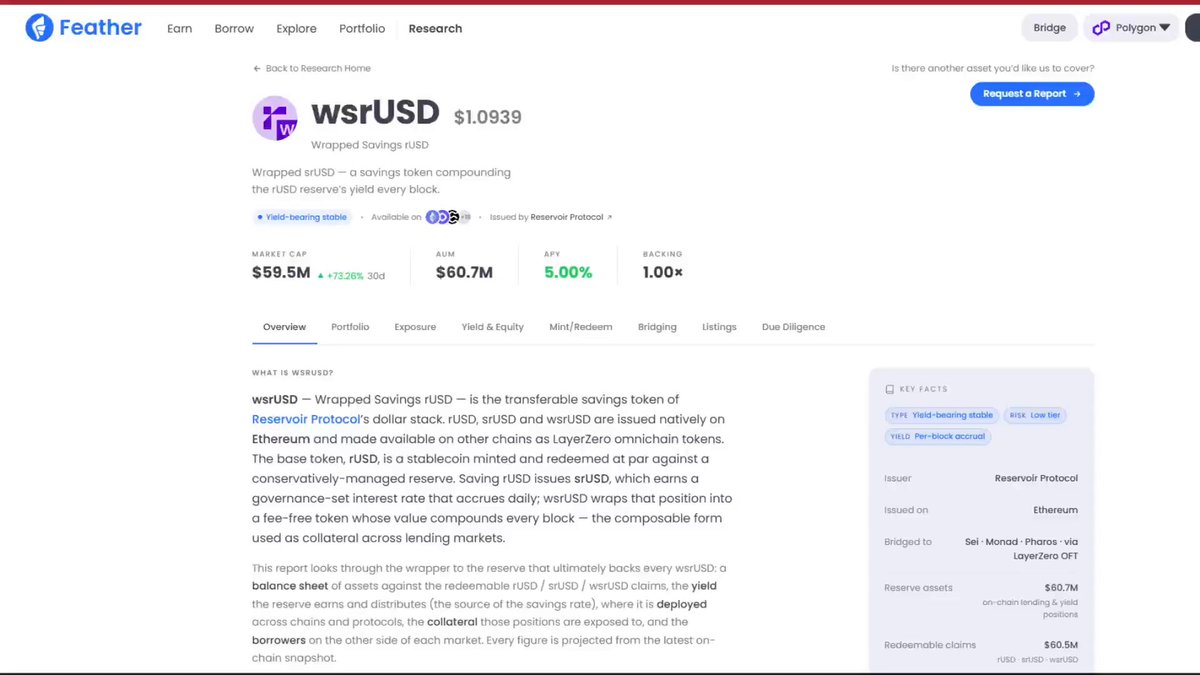Screen dimensions: 1200x675
Task: Select Research in the top navigation
Action: (435, 29)
